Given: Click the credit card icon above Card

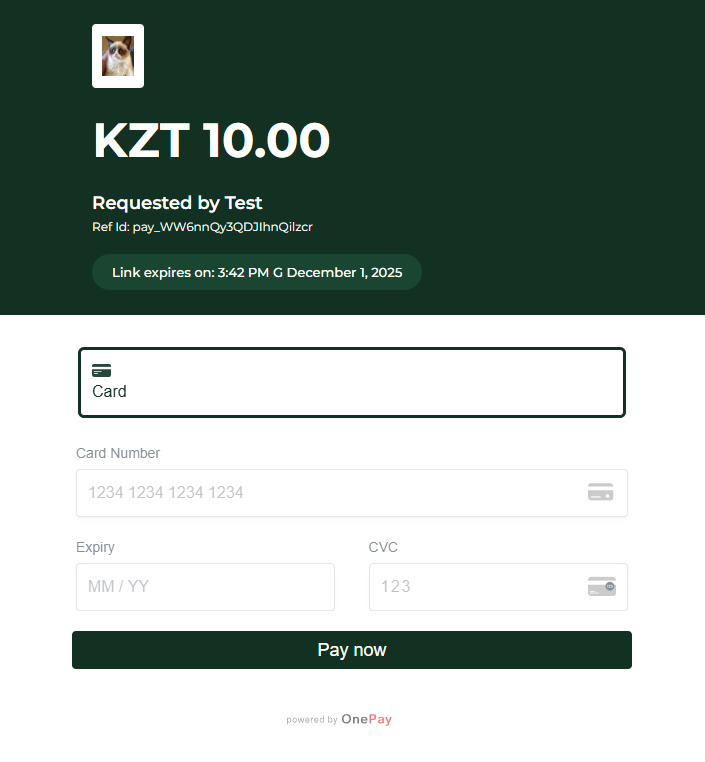Looking at the screenshot, I should [101, 370].
